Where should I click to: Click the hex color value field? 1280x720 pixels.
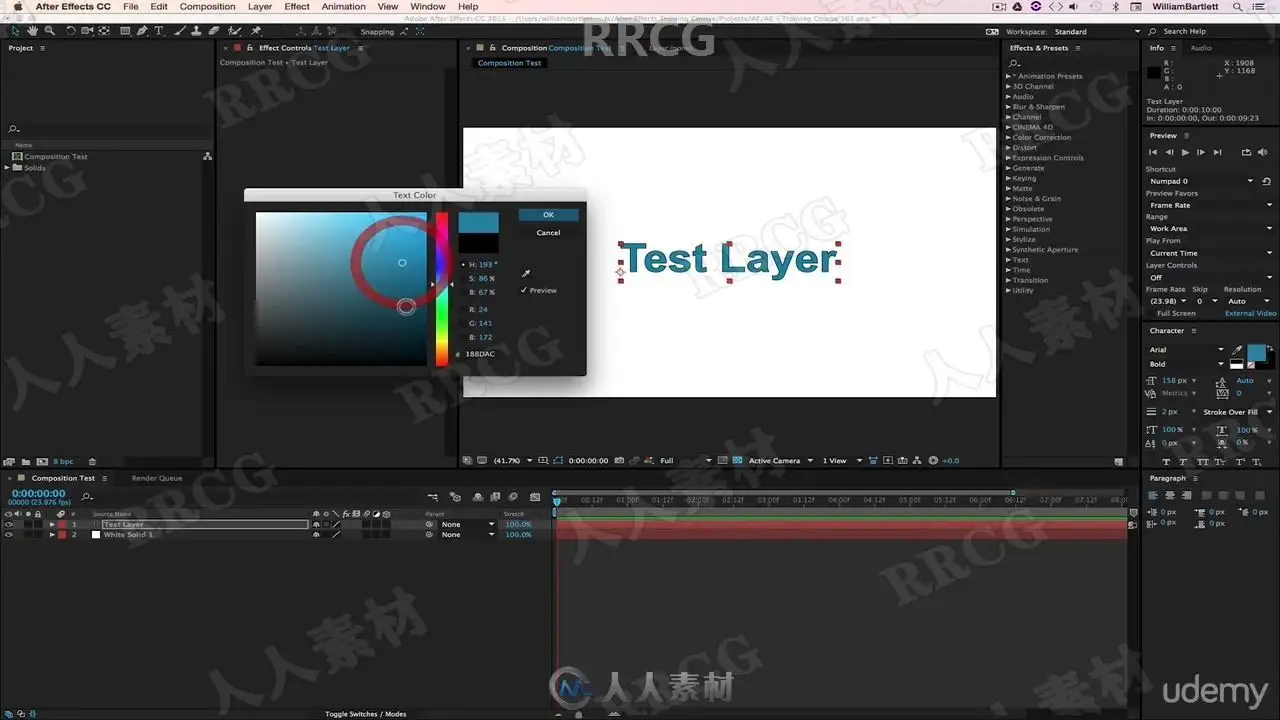(x=480, y=354)
